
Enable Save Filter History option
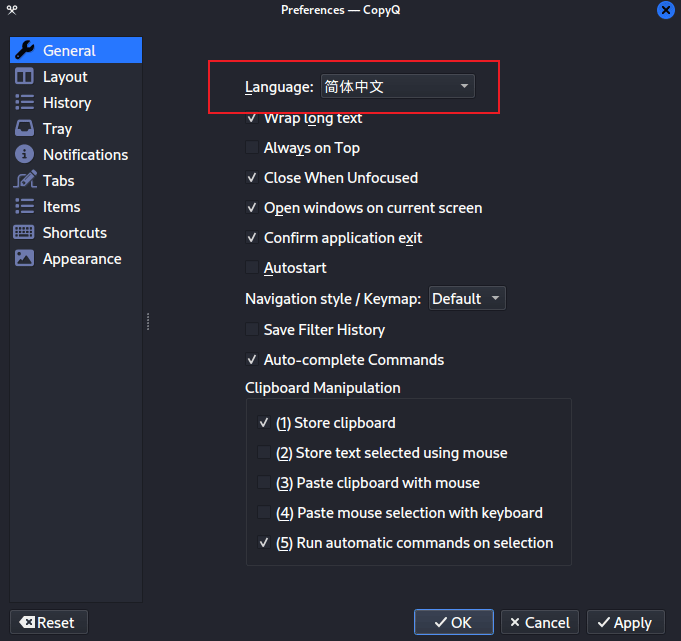[252, 330]
